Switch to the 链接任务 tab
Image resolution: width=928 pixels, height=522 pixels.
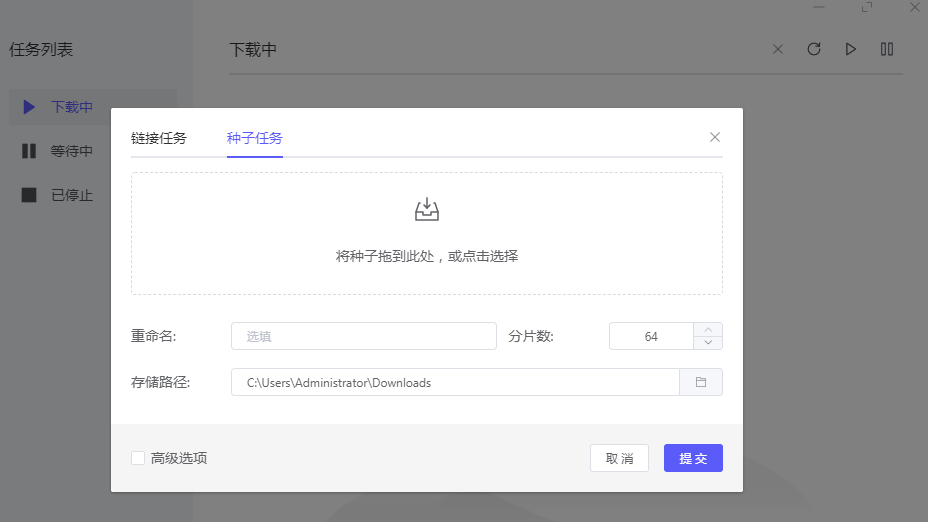click(x=159, y=138)
